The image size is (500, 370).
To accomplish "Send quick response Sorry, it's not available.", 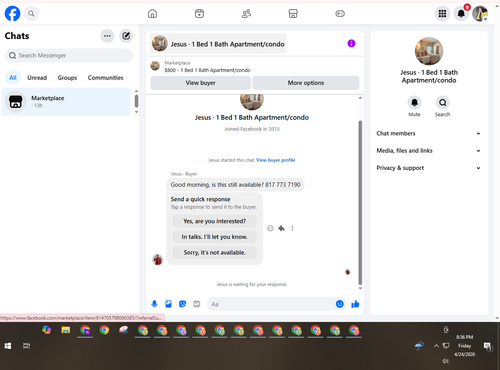I will (214, 252).
